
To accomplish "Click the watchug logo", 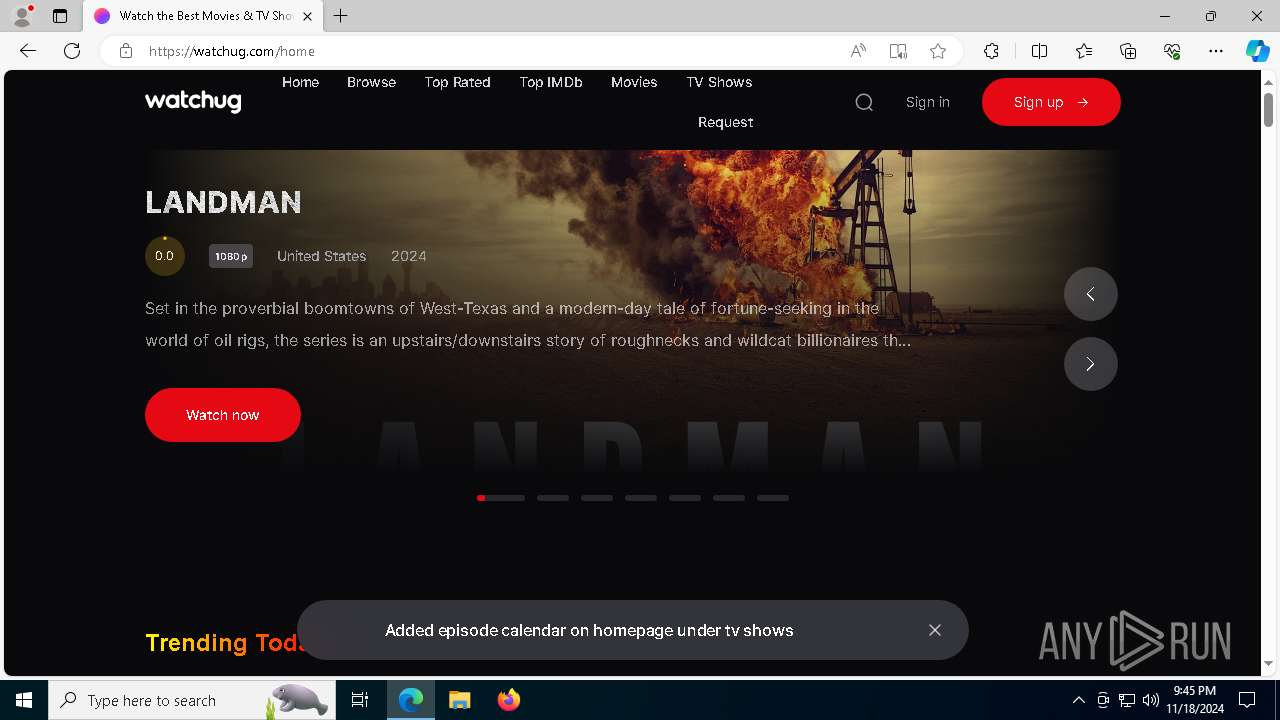I will click(x=193, y=101).
